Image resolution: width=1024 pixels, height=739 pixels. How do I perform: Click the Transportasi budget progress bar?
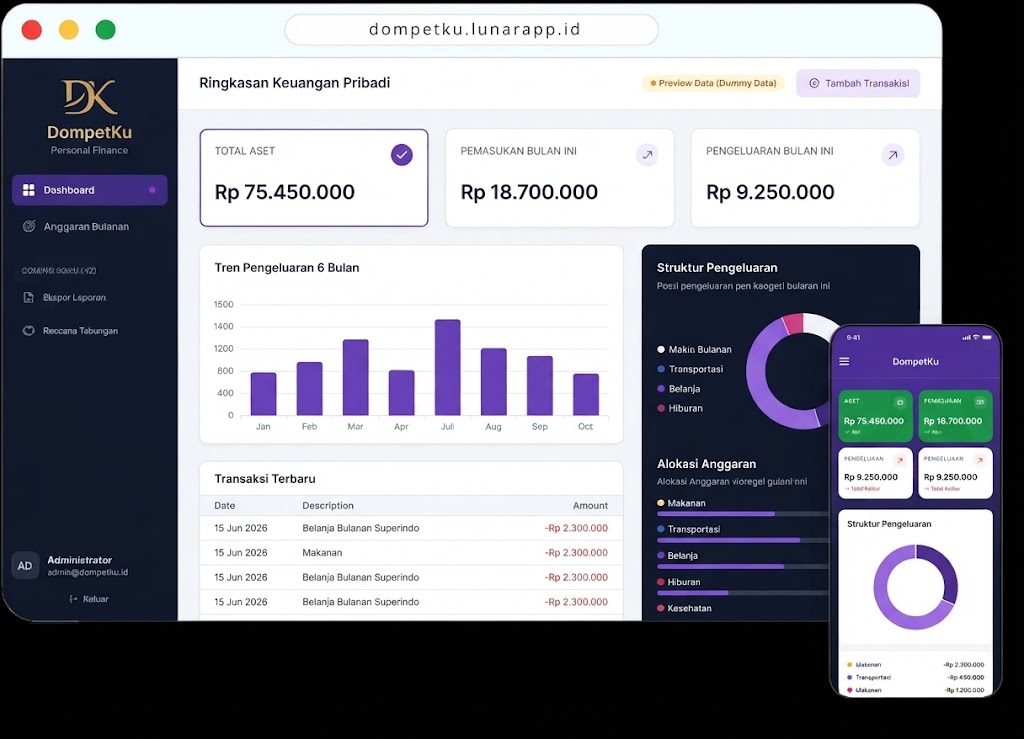(743, 541)
